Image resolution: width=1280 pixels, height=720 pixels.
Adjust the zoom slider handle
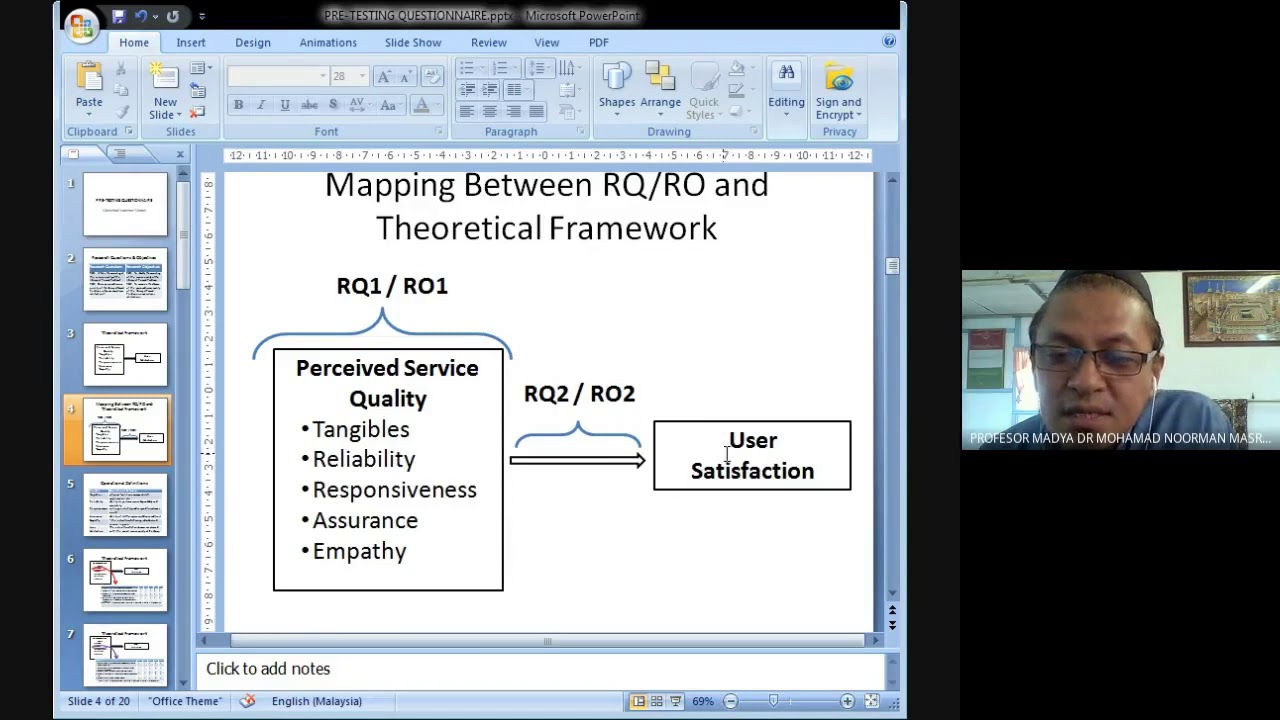tap(774, 702)
